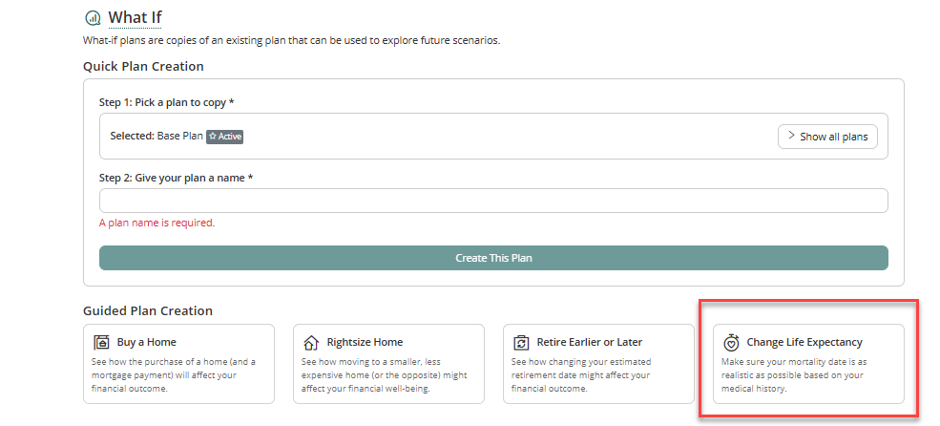The image size is (940, 426).
Task: Choose the Retire Earlier or Later card
Action: point(599,364)
